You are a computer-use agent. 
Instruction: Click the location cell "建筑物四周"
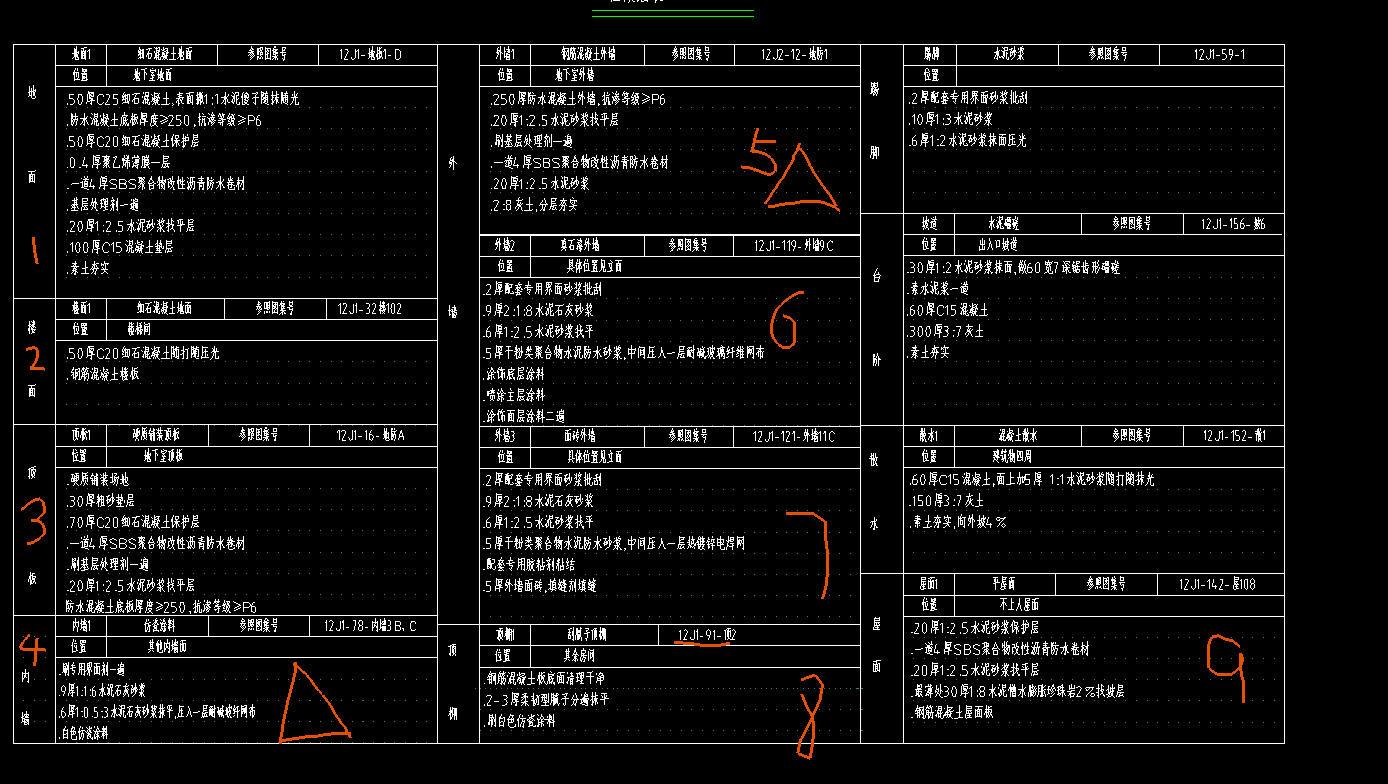(1012, 456)
